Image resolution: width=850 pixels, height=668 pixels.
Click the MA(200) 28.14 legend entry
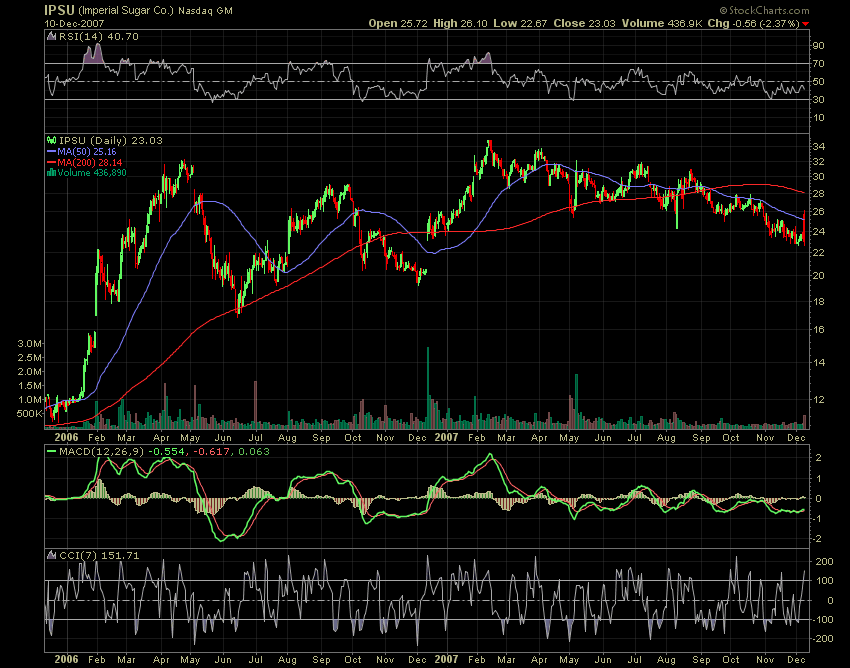point(90,162)
